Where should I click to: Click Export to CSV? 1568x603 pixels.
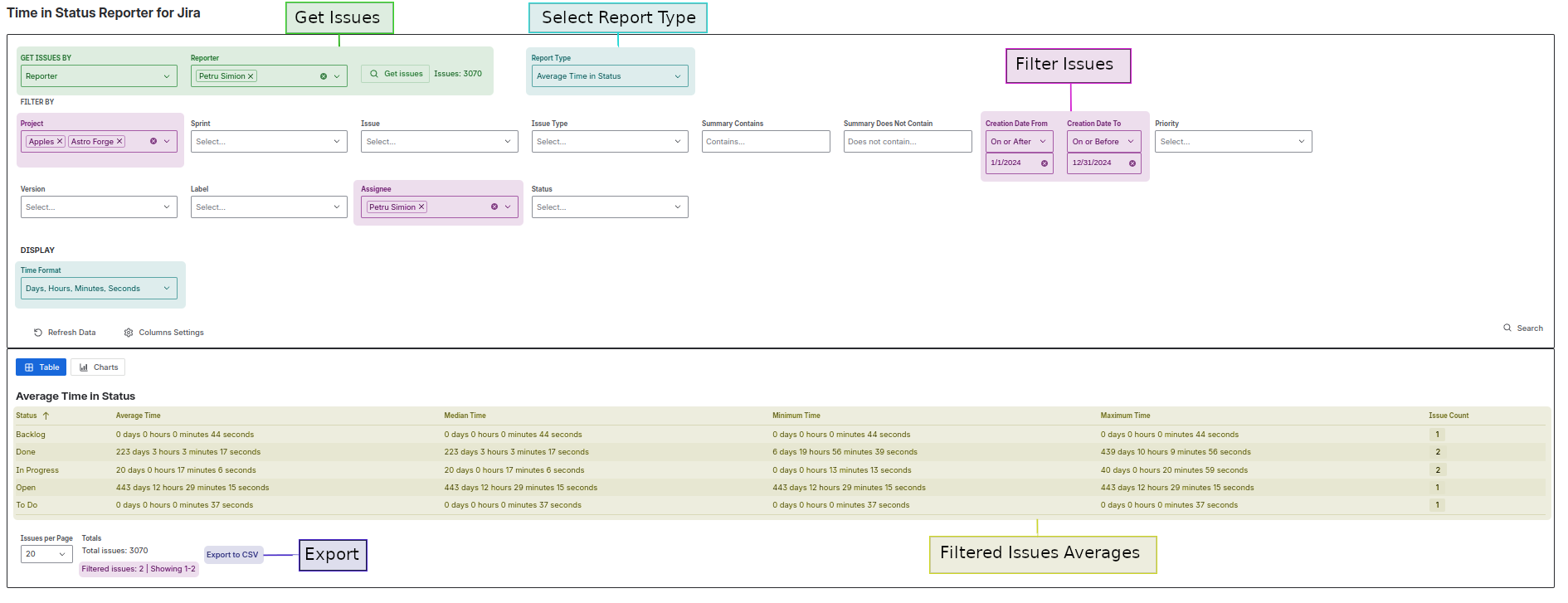click(232, 555)
